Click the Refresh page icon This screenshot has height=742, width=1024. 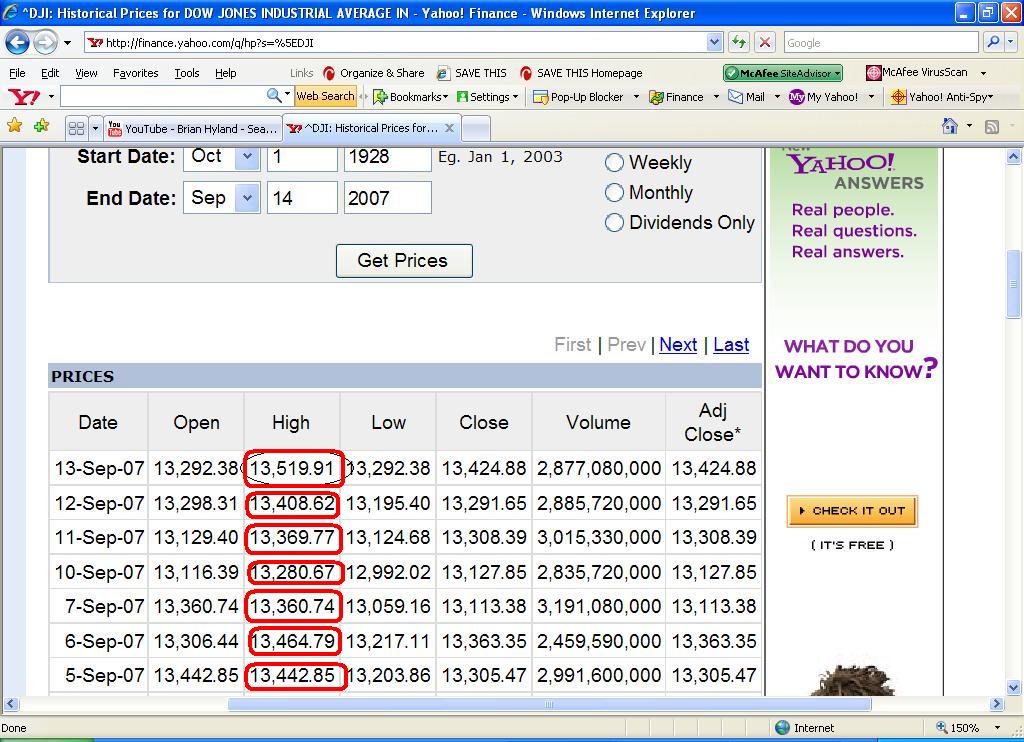pyautogui.click(x=739, y=42)
